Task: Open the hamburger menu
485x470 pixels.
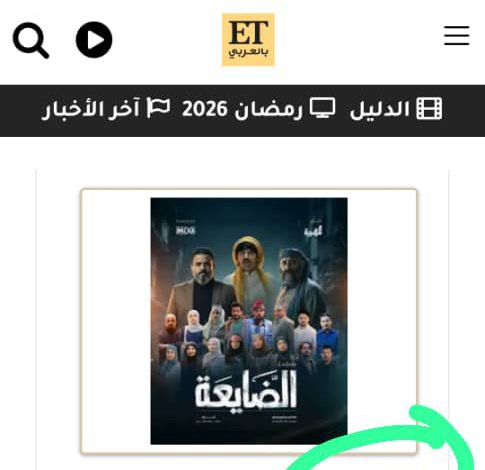Action: [457, 35]
